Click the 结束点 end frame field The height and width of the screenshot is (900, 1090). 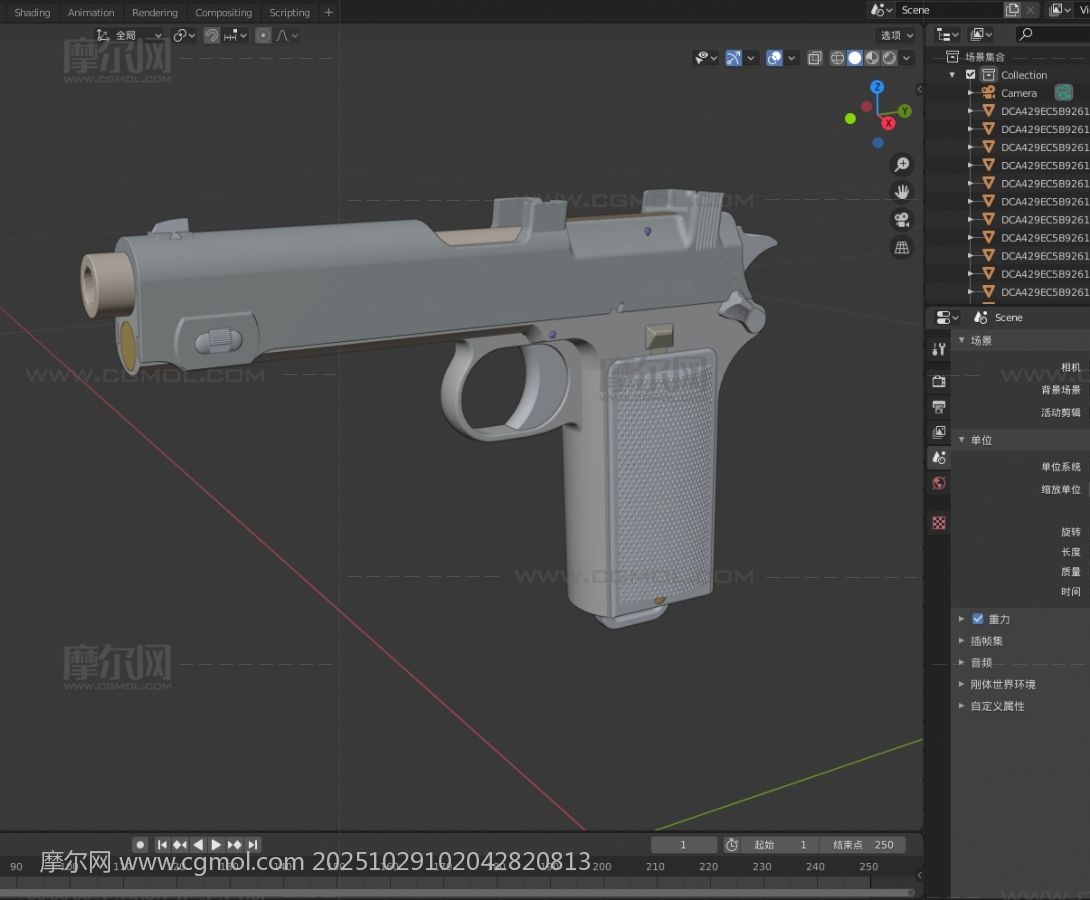pos(863,845)
